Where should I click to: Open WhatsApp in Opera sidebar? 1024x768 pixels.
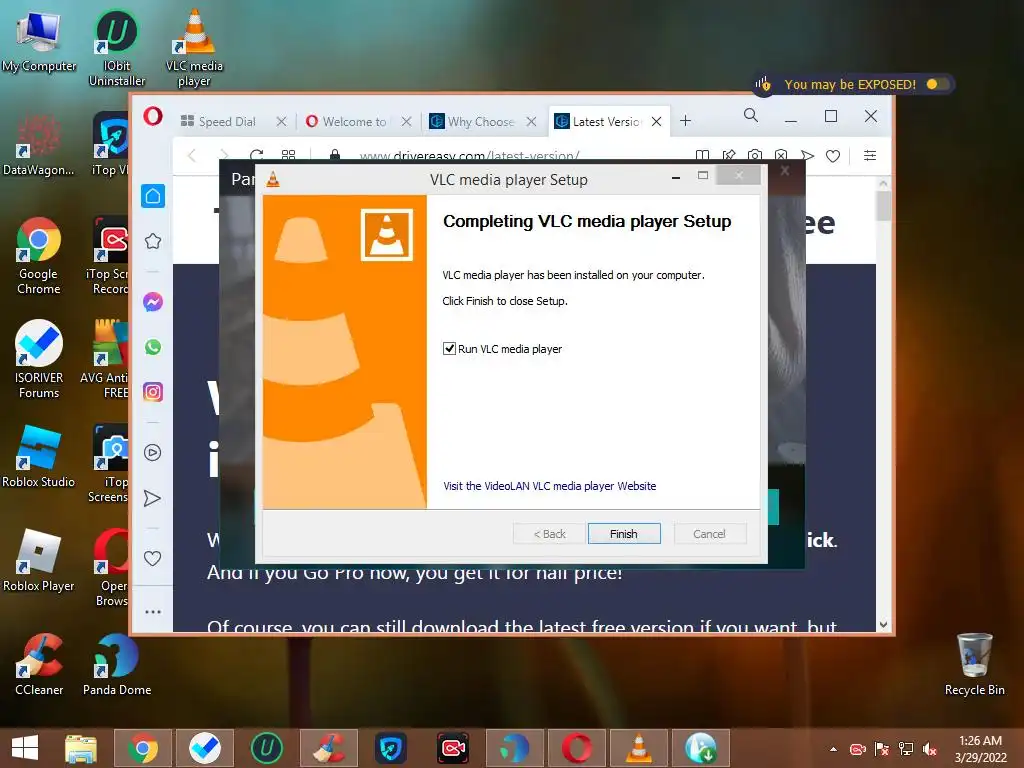[153, 347]
